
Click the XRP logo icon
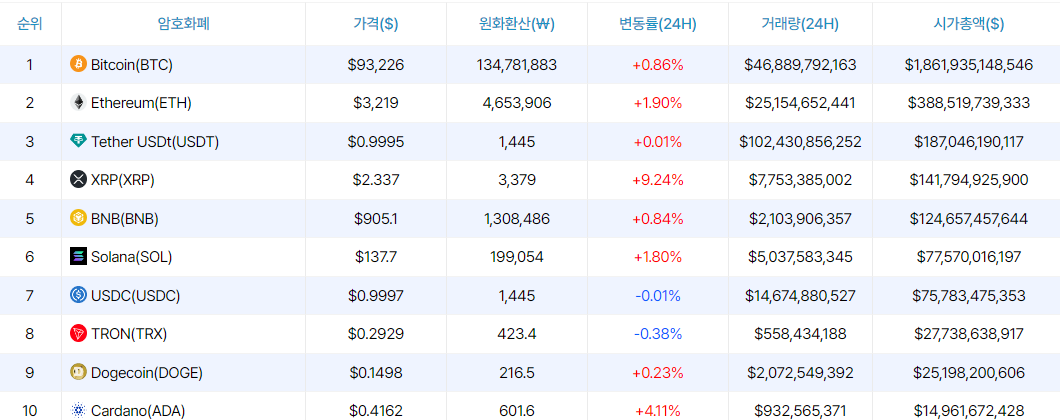coord(78,180)
